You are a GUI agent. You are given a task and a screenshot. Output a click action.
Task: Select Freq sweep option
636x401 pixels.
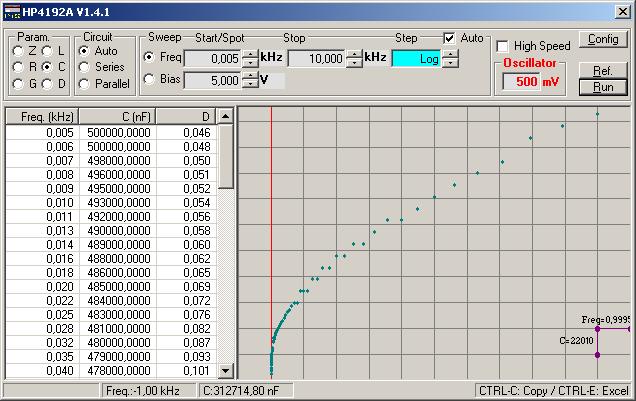click(x=149, y=57)
